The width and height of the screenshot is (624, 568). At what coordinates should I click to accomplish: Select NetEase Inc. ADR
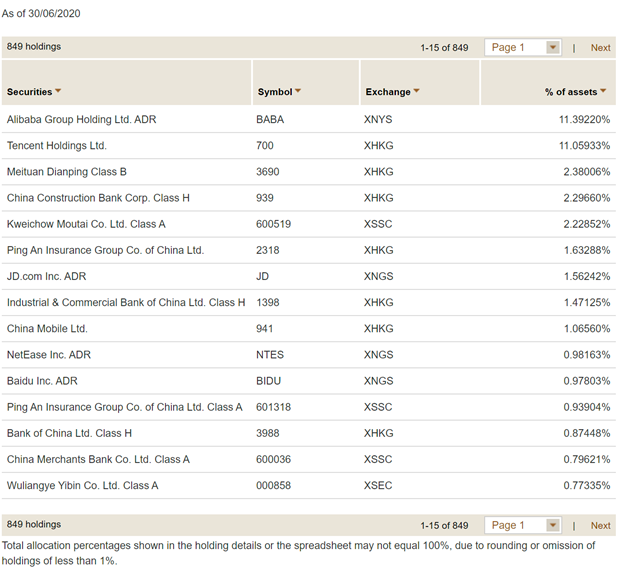[x=49, y=355]
